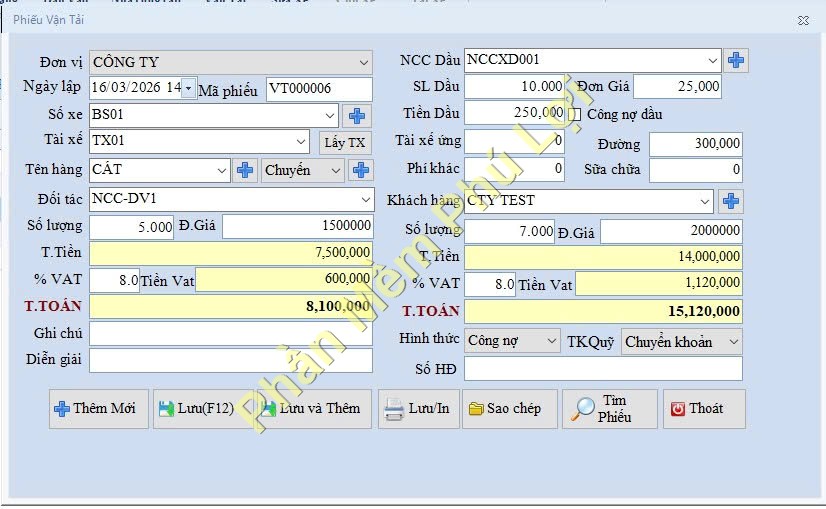This screenshot has width=826, height=509.
Task: Click the Lấy TX button
Action: coord(345,143)
